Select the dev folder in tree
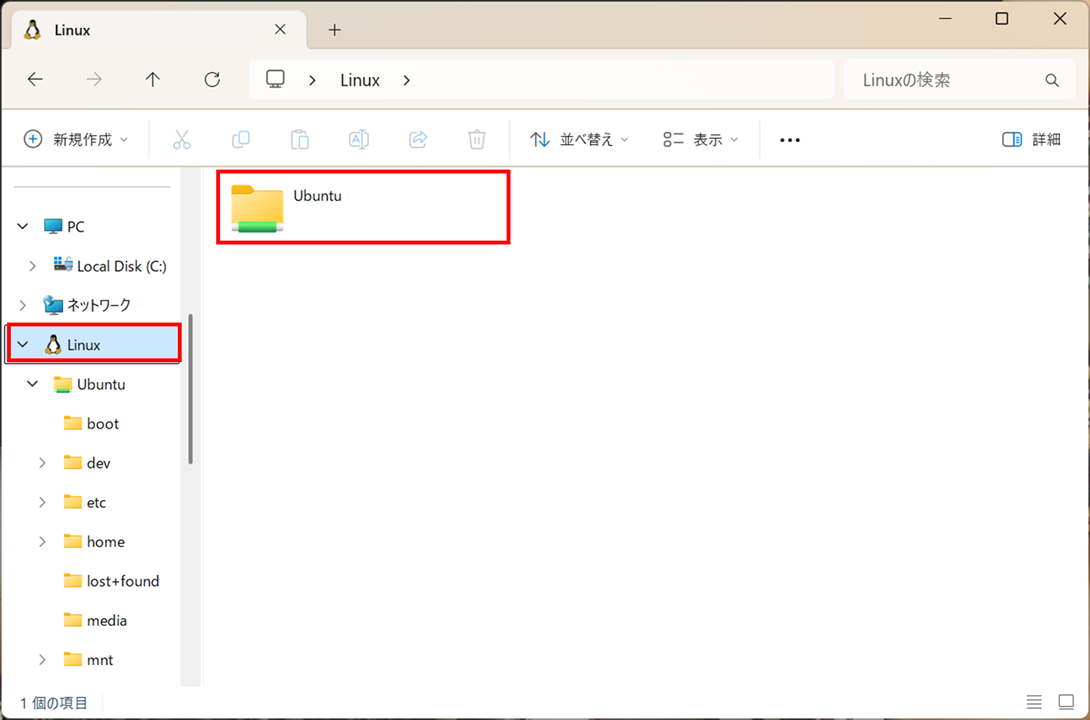 coord(99,463)
